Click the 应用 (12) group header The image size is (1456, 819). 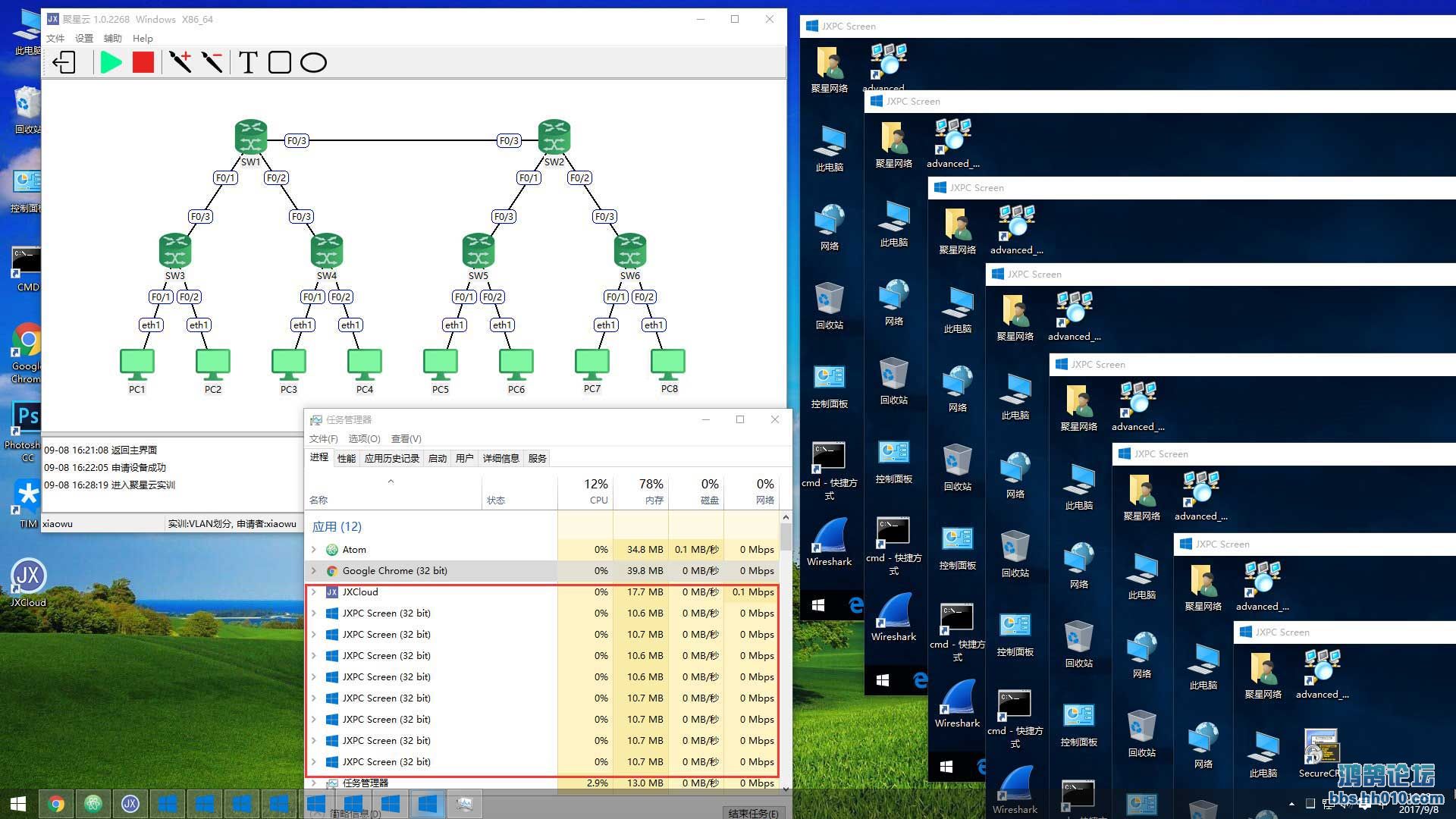(x=337, y=526)
